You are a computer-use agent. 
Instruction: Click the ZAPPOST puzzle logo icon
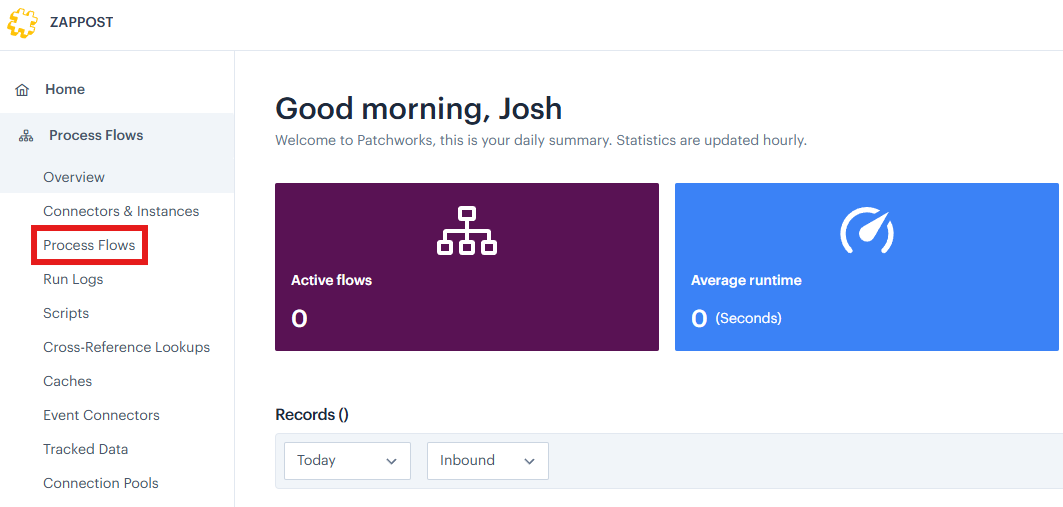pos(23,22)
